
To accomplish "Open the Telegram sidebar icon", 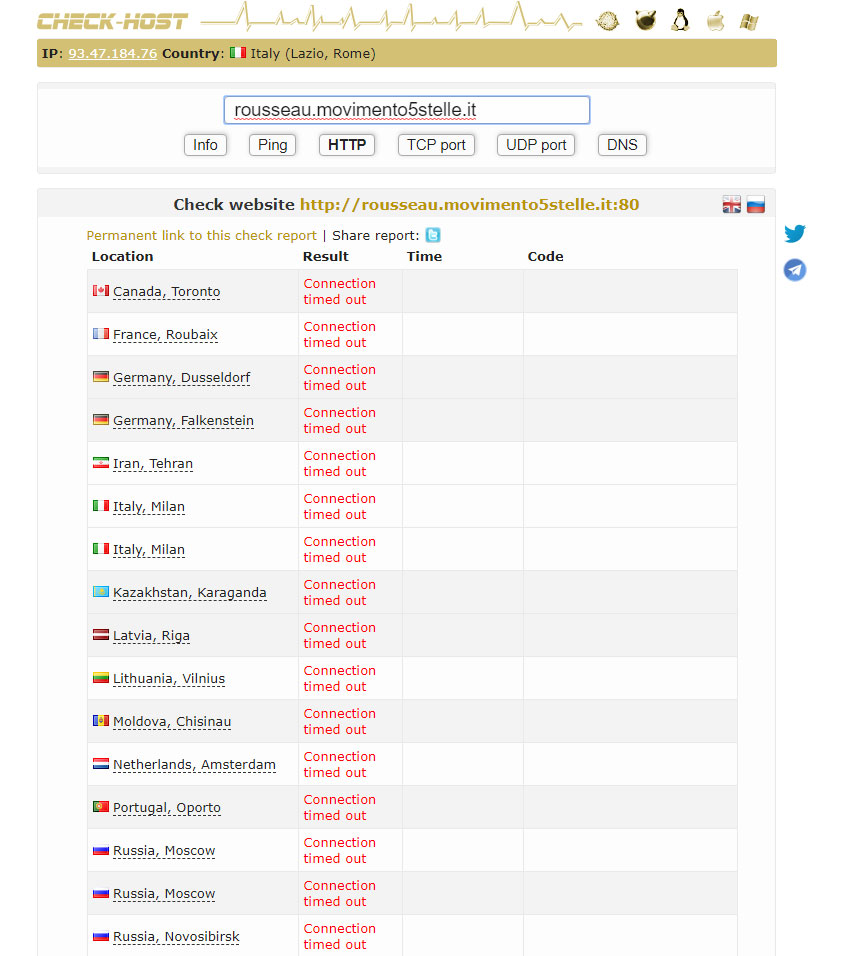I will [795, 269].
